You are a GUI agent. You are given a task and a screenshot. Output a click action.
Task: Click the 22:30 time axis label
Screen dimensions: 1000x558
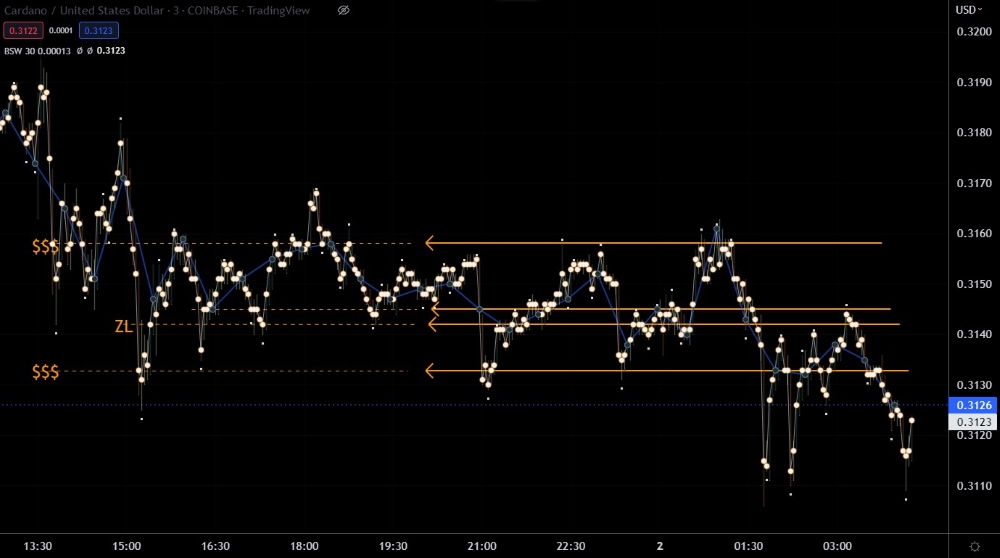pos(571,547)
